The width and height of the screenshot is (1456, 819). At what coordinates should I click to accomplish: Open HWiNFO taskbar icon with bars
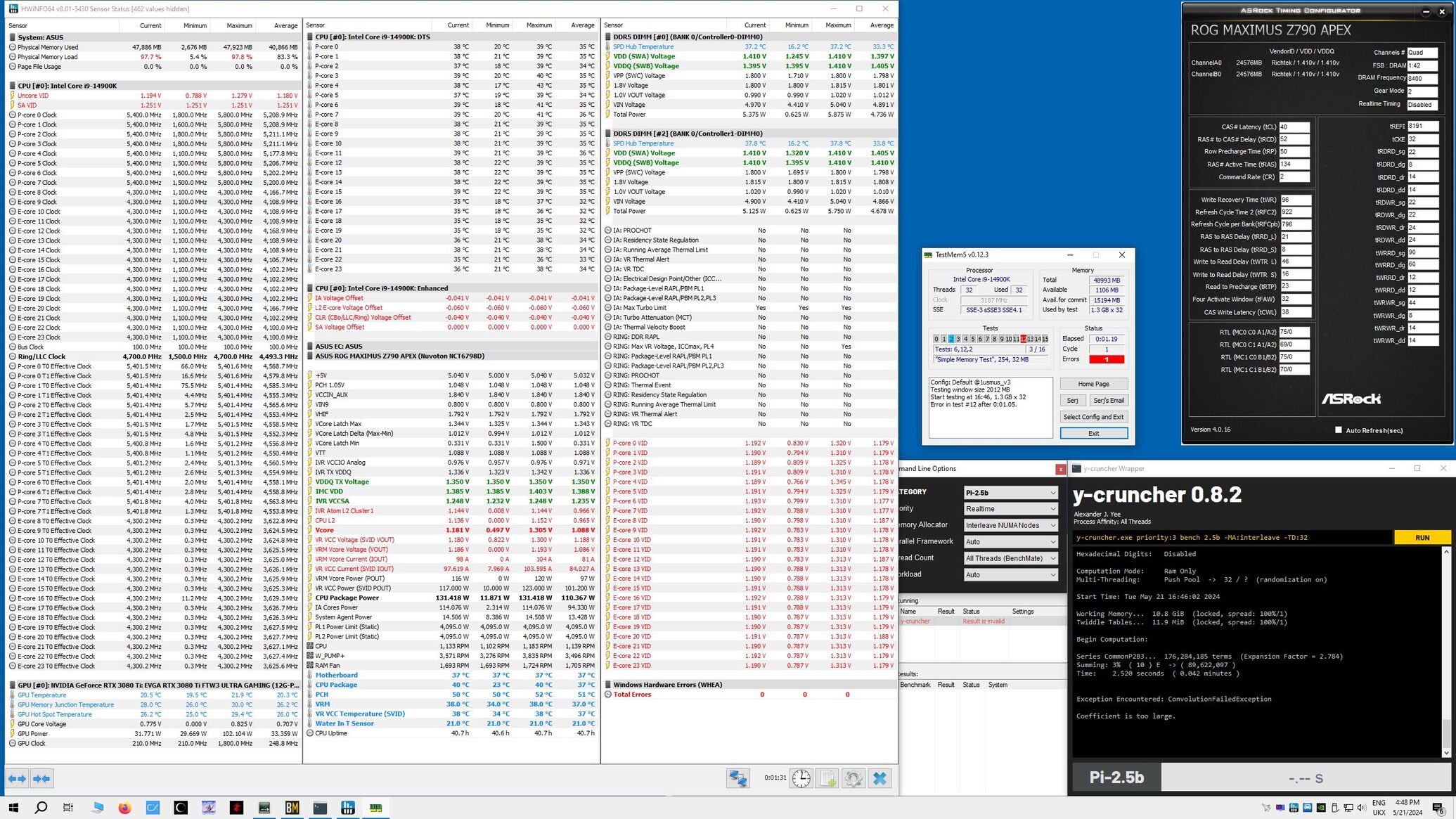[347, 808]
